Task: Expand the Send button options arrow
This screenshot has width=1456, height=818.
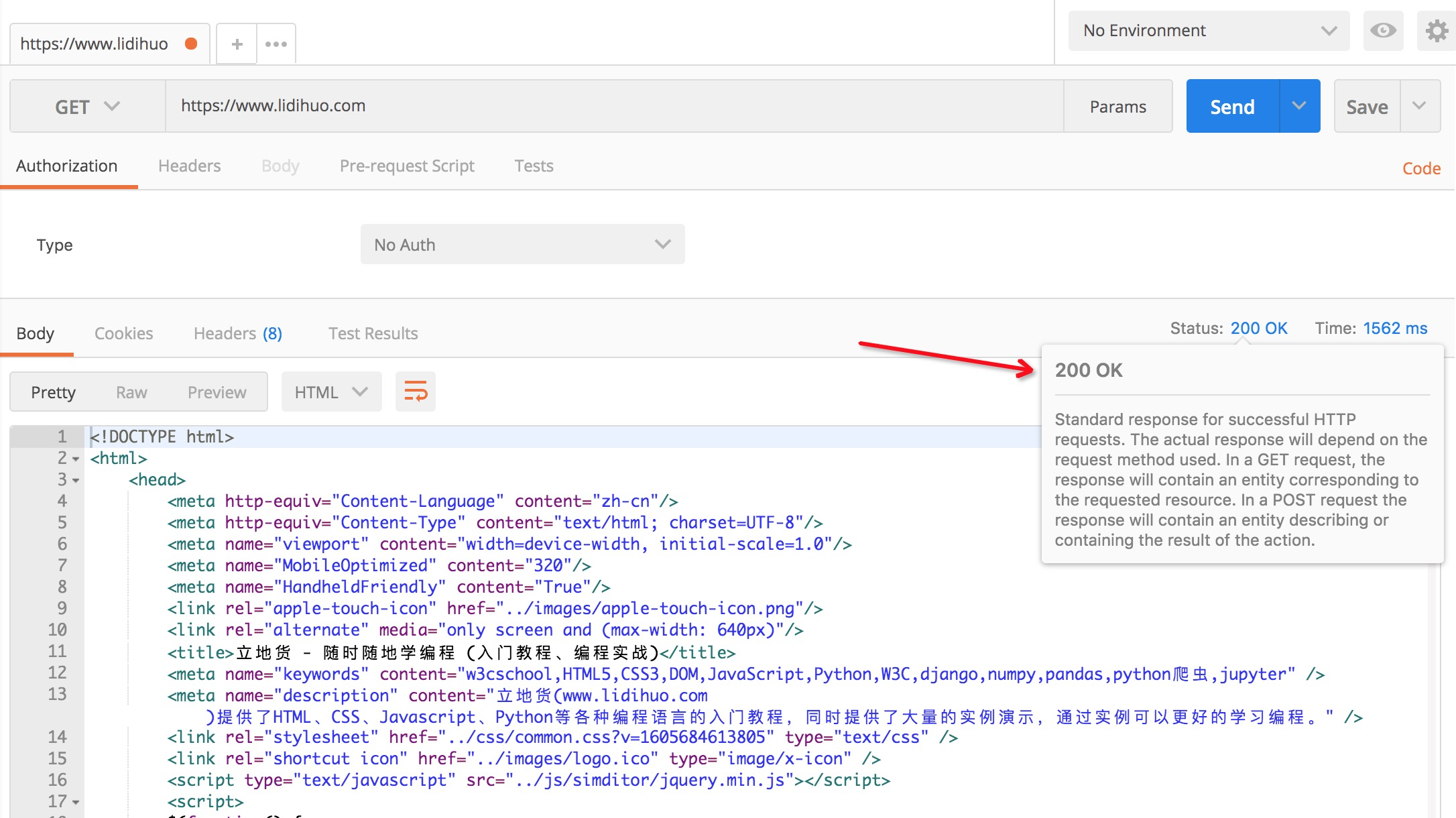Action: [1299, 106]
